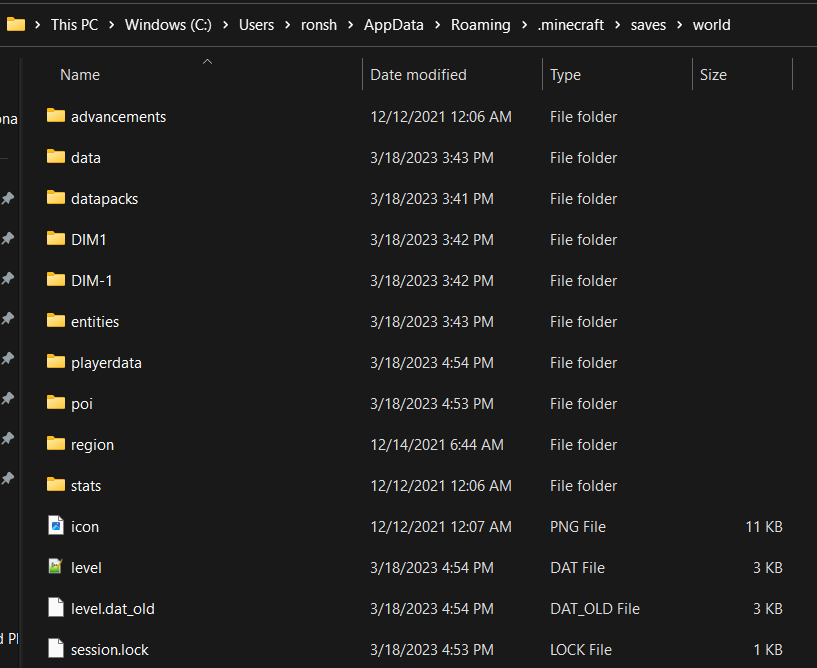Click 3/18/2023 4:53 PM date of poi
This screenshot has height=668, width=817.
pyautogui.click(x=431, y=404)
